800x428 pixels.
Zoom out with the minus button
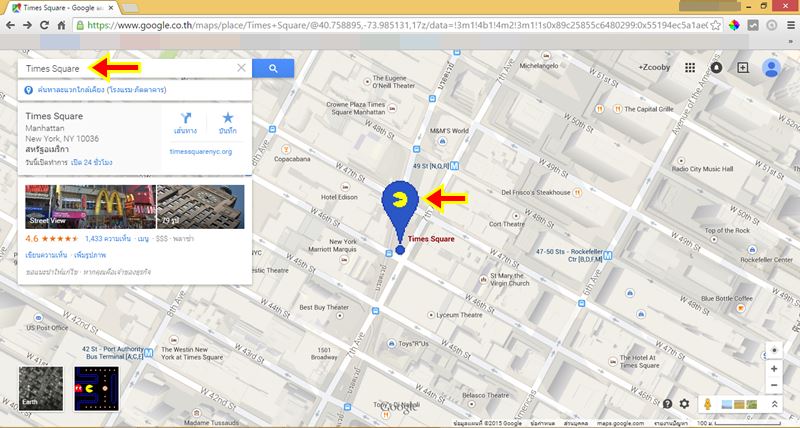pos(774,385)
